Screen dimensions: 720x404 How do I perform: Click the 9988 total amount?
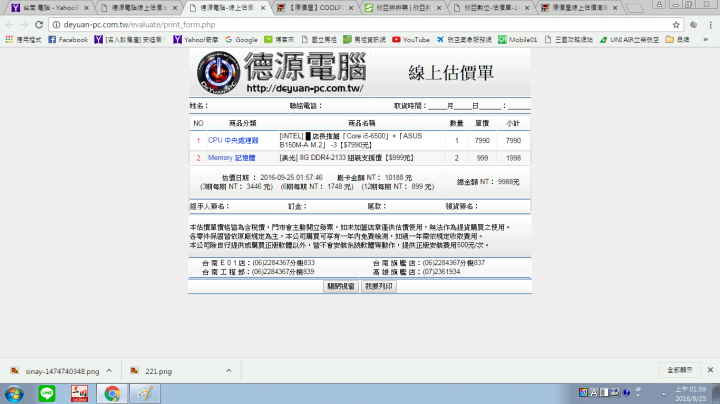(x=508, y=182)
